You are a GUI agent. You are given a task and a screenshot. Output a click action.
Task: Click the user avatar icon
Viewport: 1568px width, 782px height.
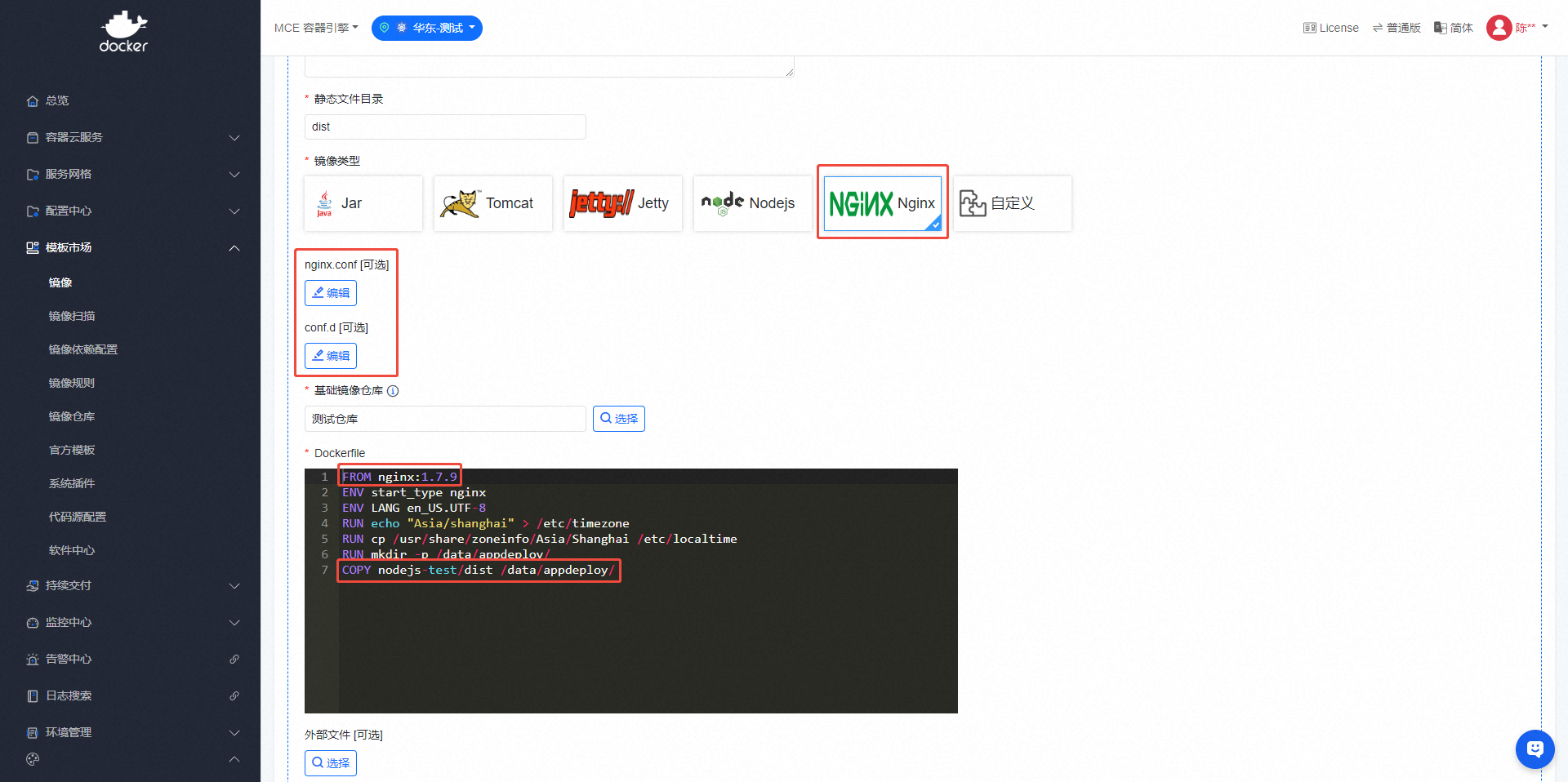point(1499,28)
